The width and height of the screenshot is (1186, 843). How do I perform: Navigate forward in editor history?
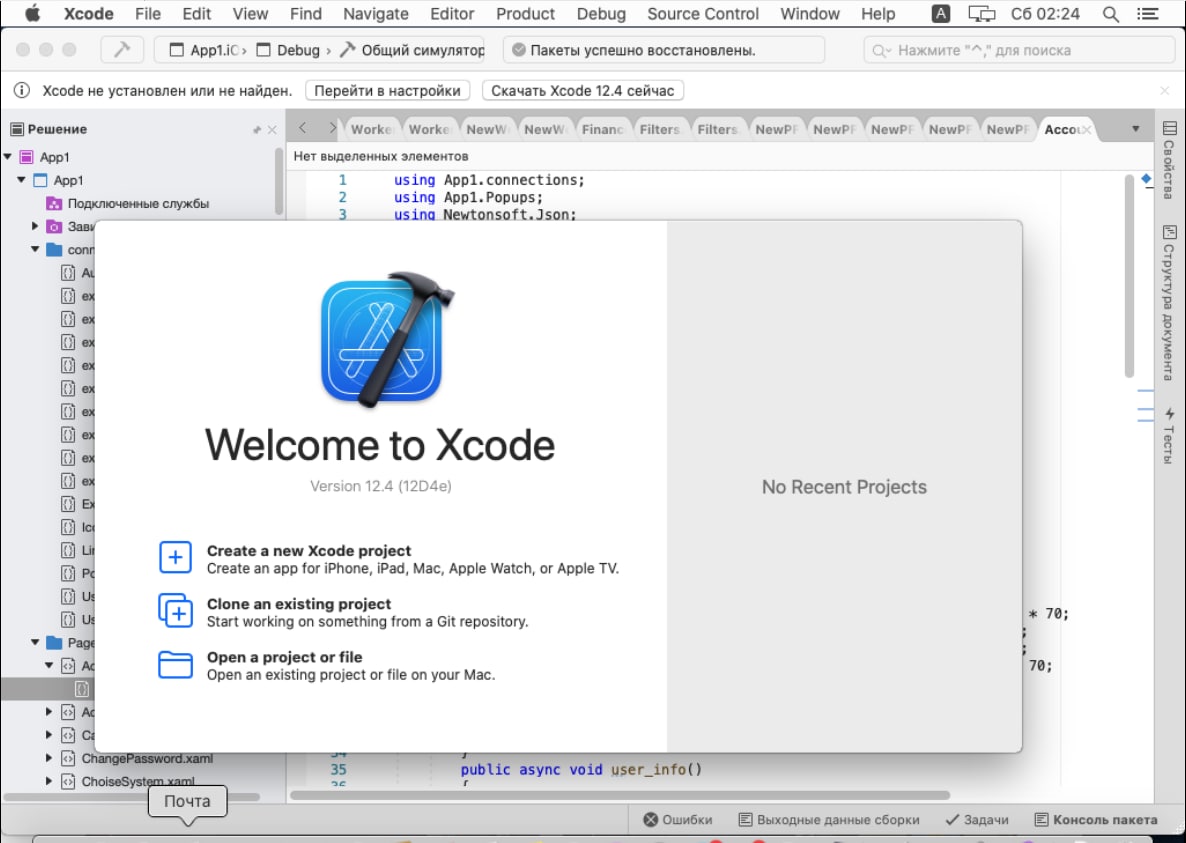[332, 128]
